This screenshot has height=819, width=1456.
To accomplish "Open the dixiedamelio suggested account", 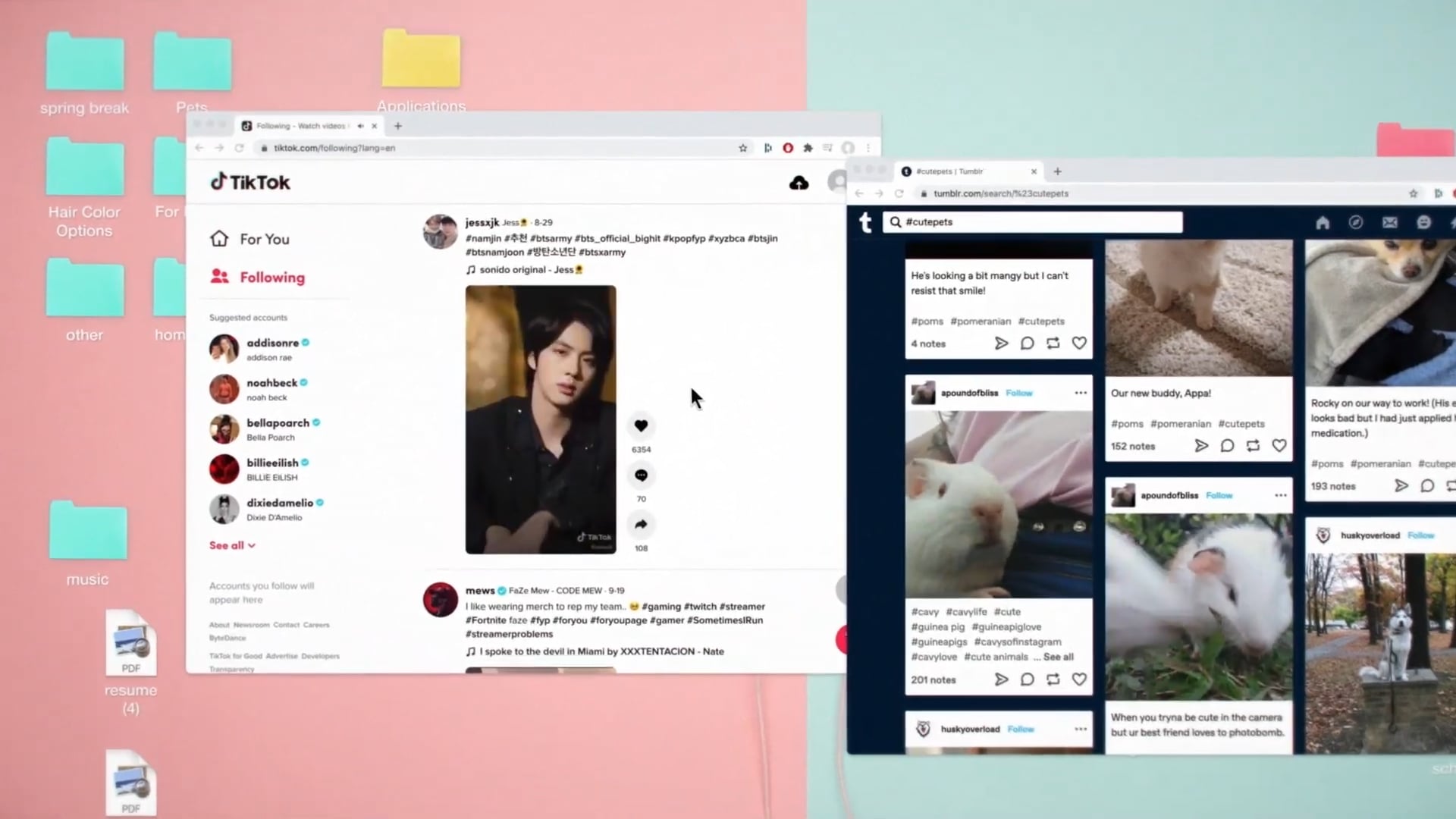I will pyautogui.click(x=267, y=510).
